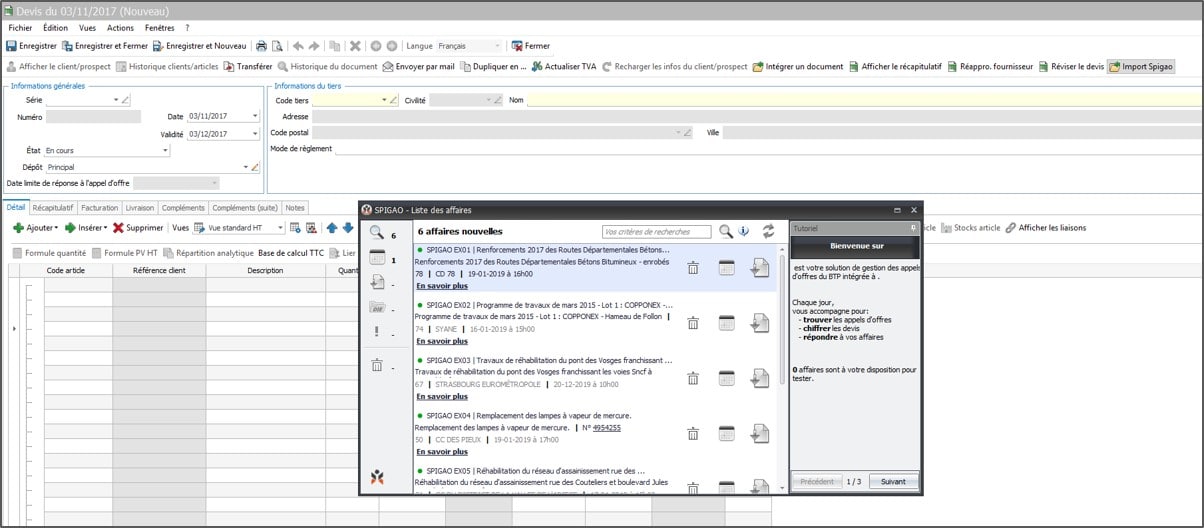Move line up with blue up arrow
1204x528 pixels.
332,227
